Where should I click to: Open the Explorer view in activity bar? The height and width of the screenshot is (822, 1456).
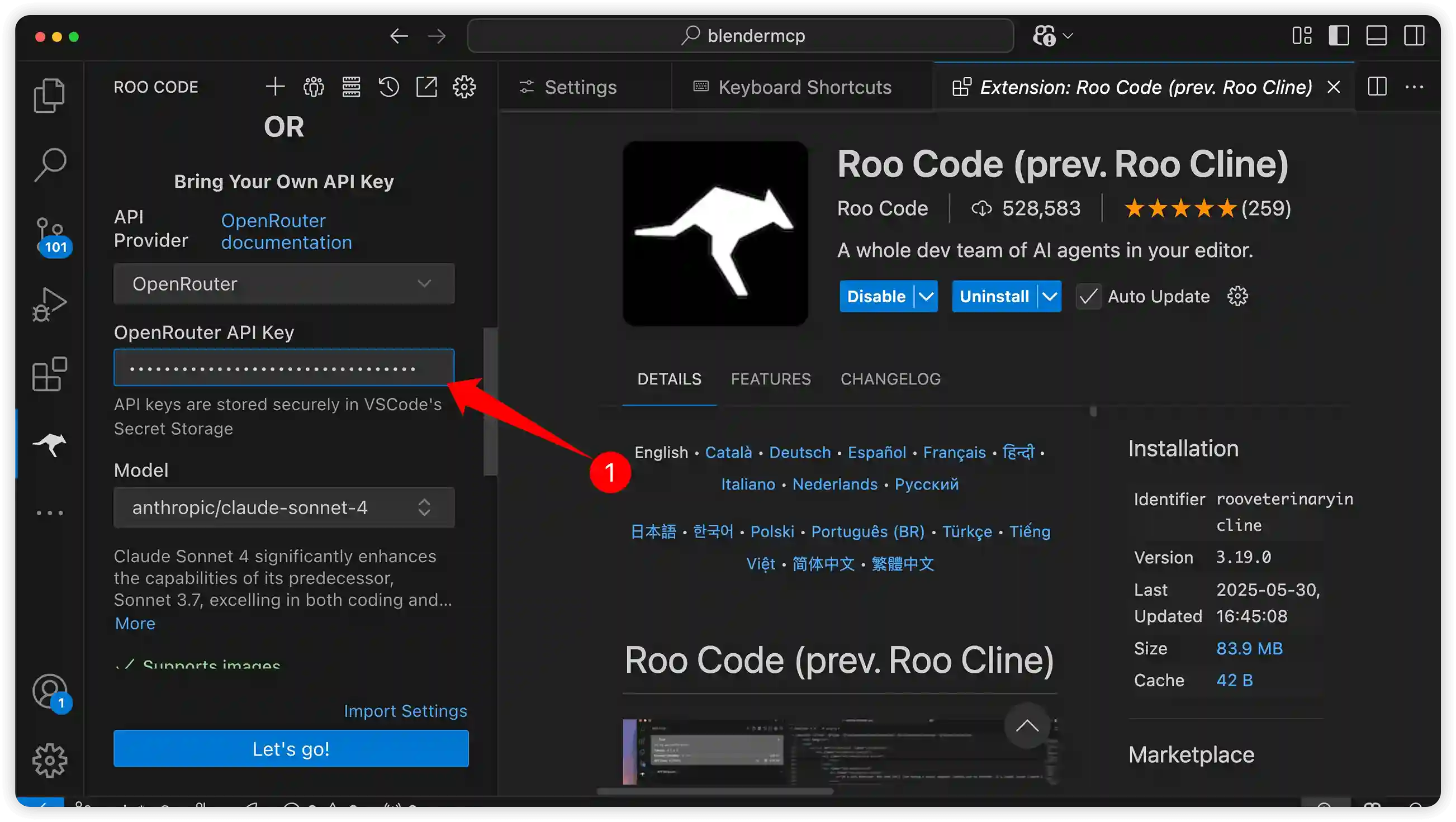point(50,95)
